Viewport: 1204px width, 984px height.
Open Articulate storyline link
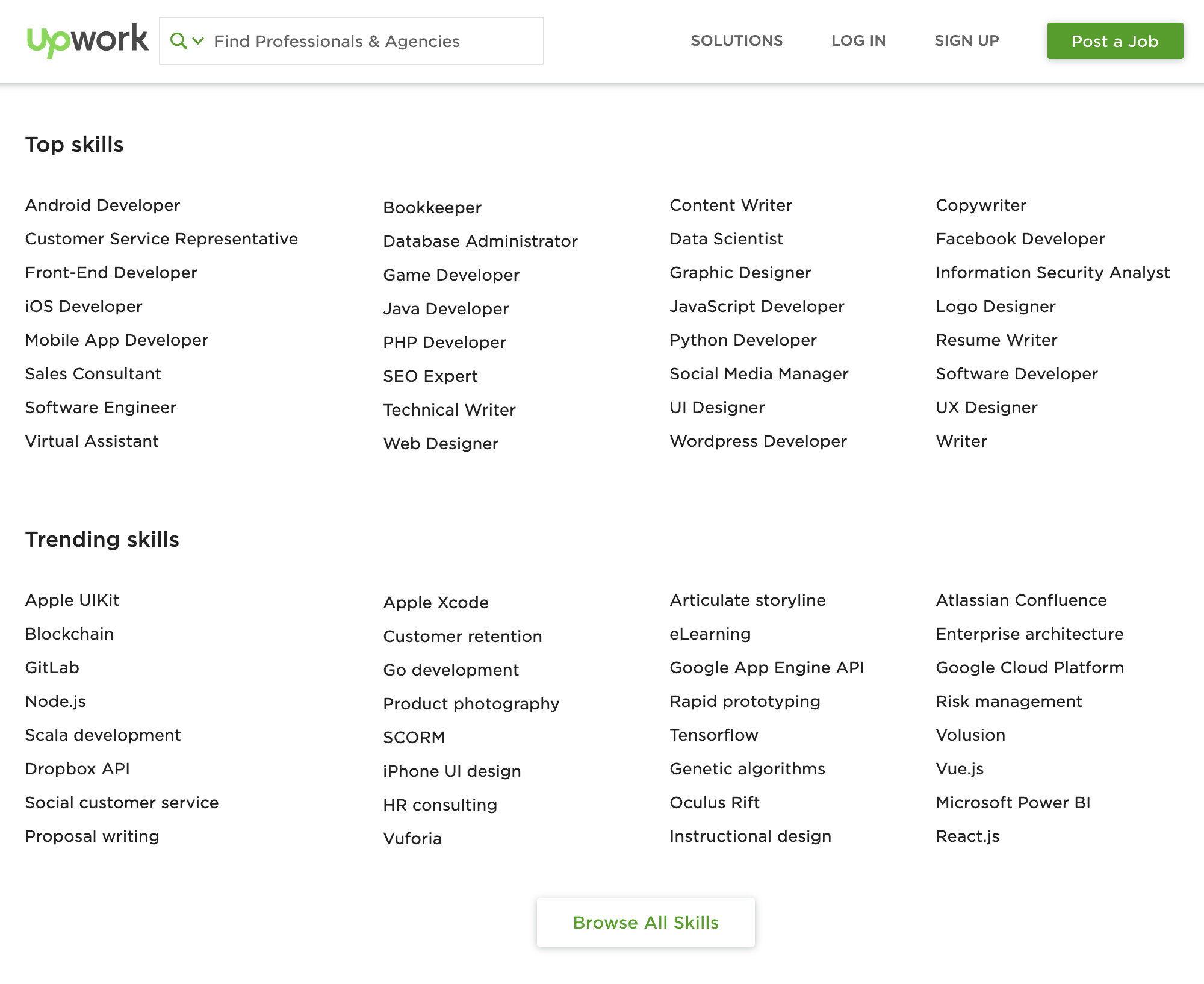(x=748, y=600)
